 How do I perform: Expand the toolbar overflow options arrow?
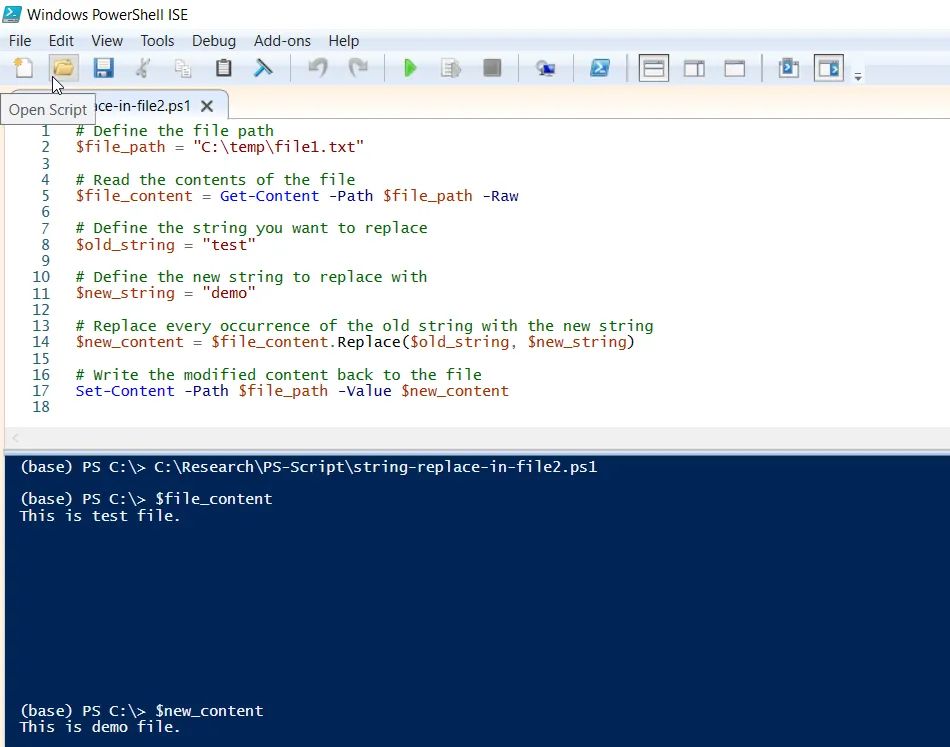tap(858, 76)
